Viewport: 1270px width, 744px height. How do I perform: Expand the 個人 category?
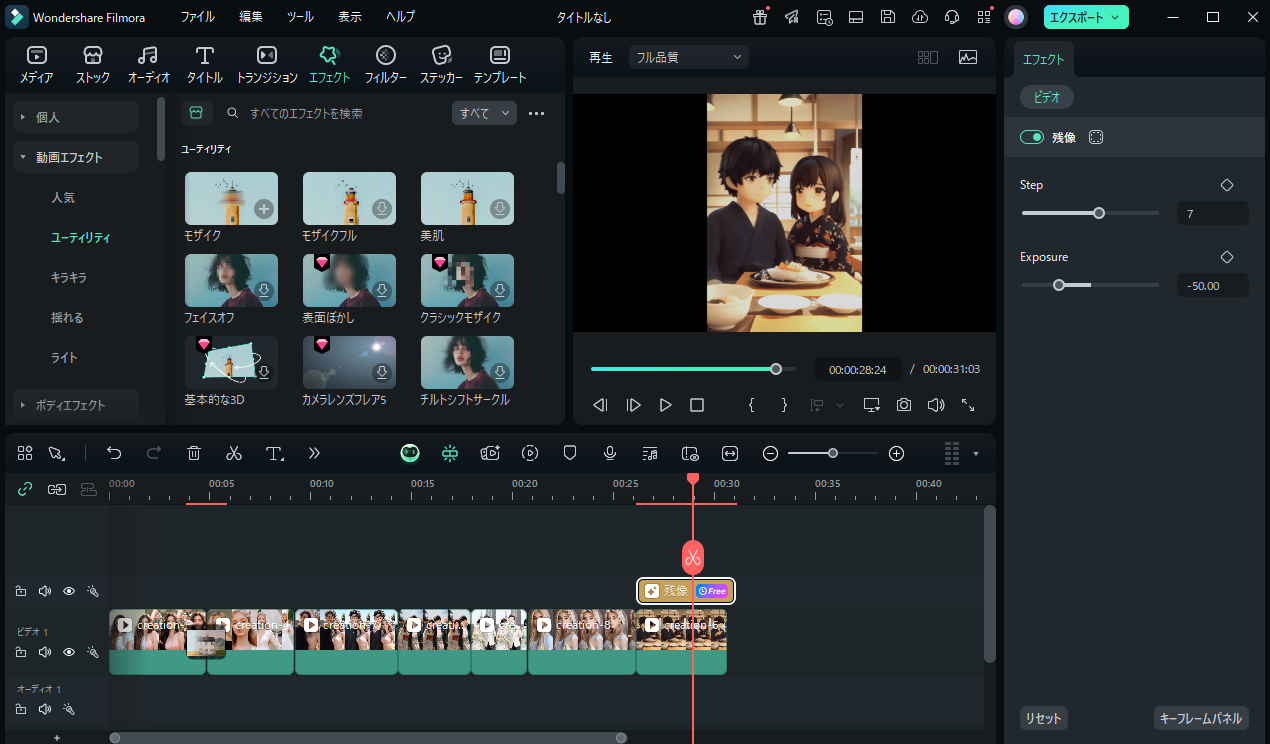pos(76,117)
